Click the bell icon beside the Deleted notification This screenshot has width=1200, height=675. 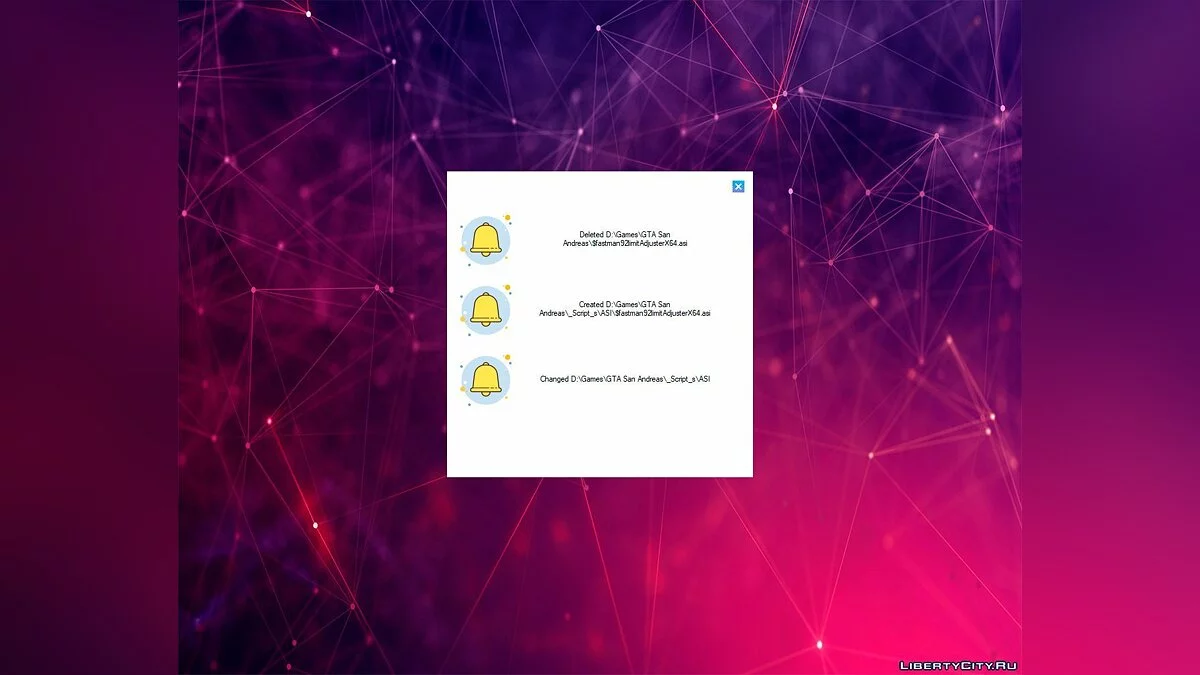click(x=486, y=240)
